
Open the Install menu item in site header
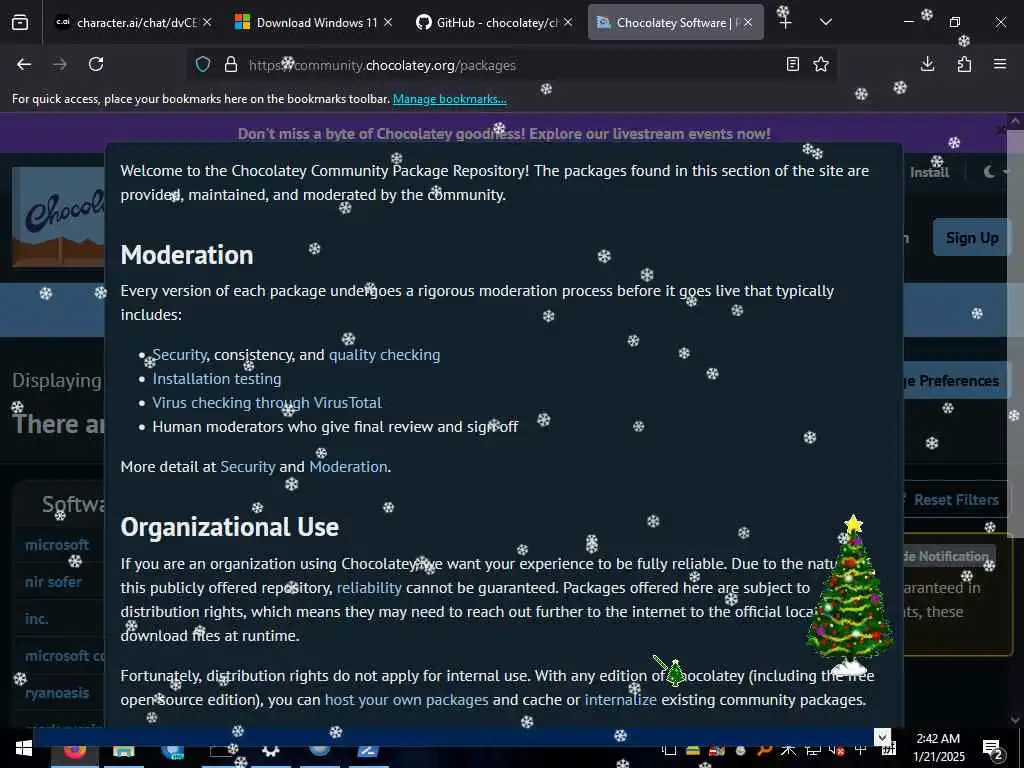point(929,172)
